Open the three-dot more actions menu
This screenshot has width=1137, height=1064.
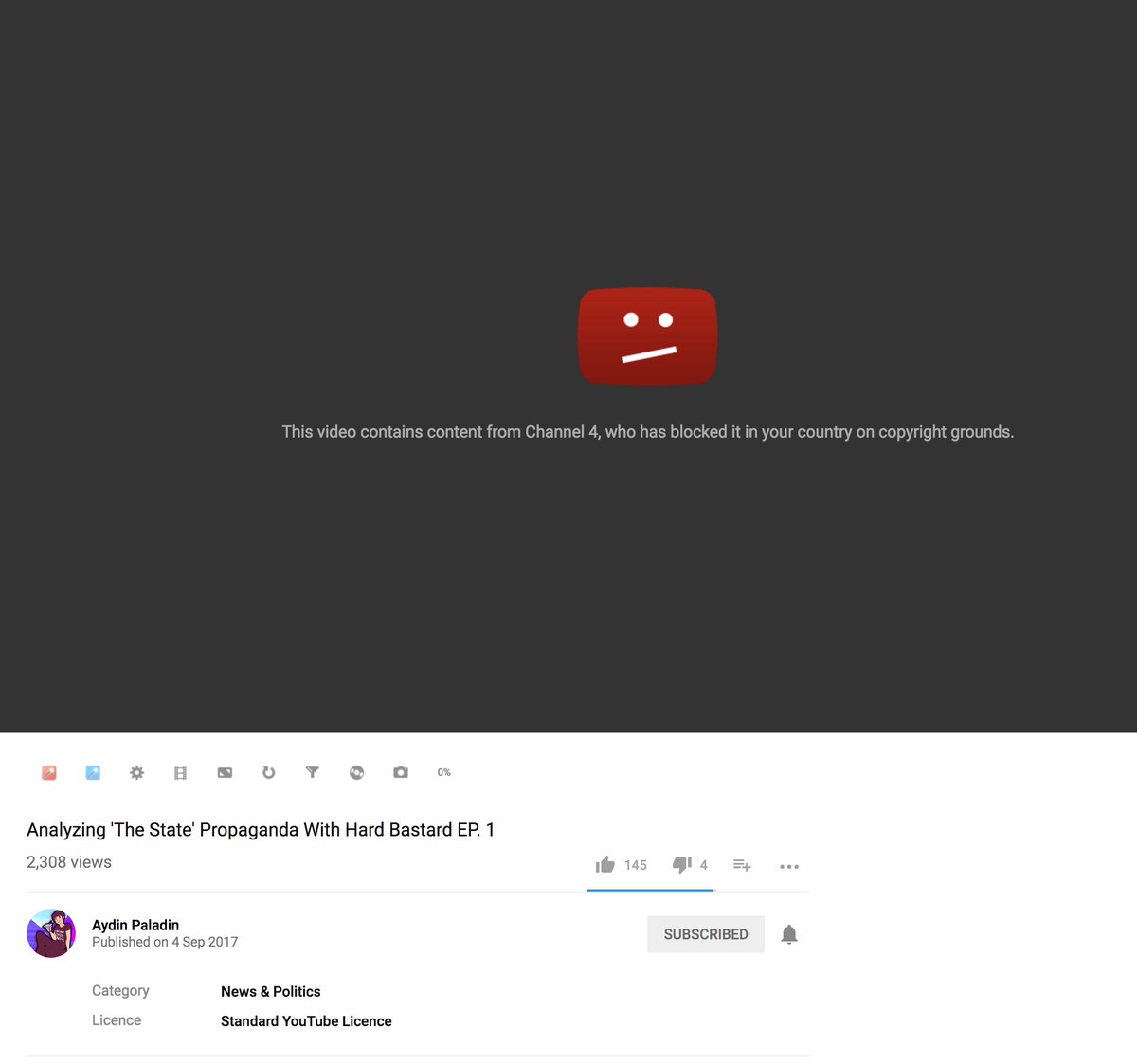789,866
